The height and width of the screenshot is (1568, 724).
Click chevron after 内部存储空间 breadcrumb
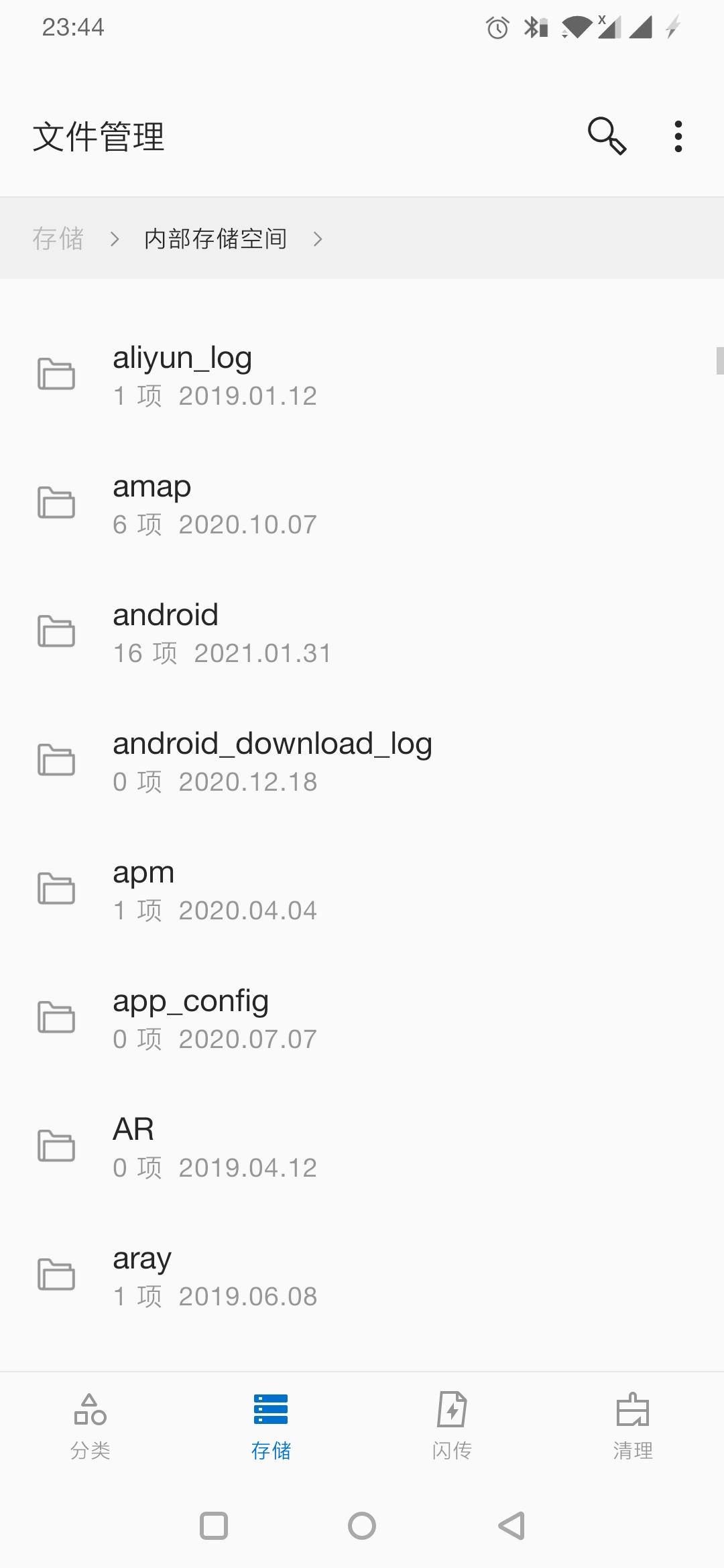coord(318,239)
